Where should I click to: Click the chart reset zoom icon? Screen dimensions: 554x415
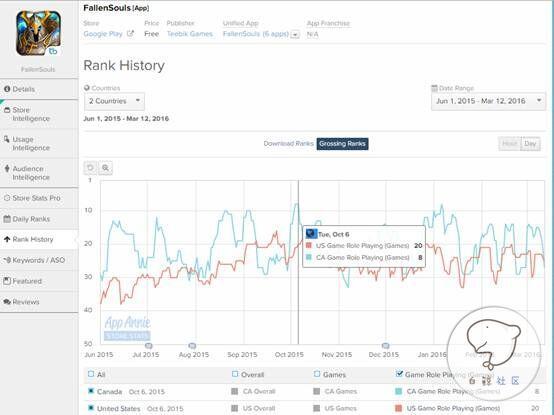90,168
